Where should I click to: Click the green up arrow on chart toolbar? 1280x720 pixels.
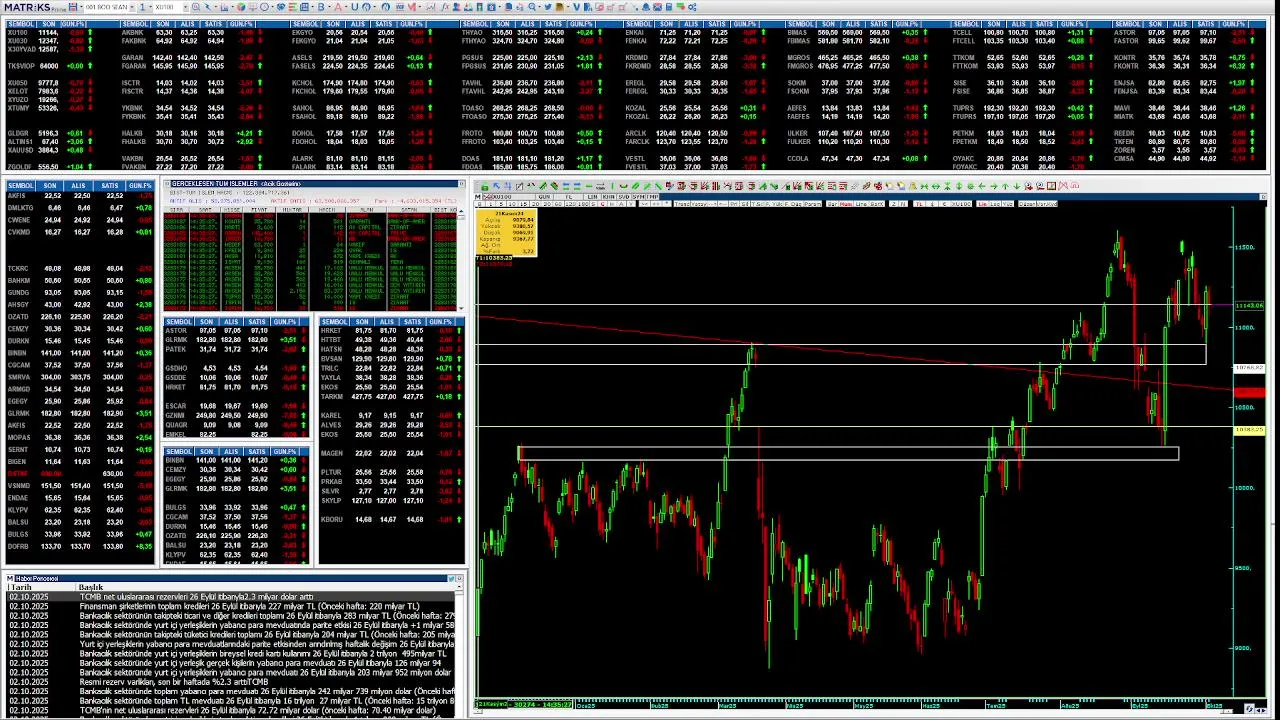(1005, 186)
